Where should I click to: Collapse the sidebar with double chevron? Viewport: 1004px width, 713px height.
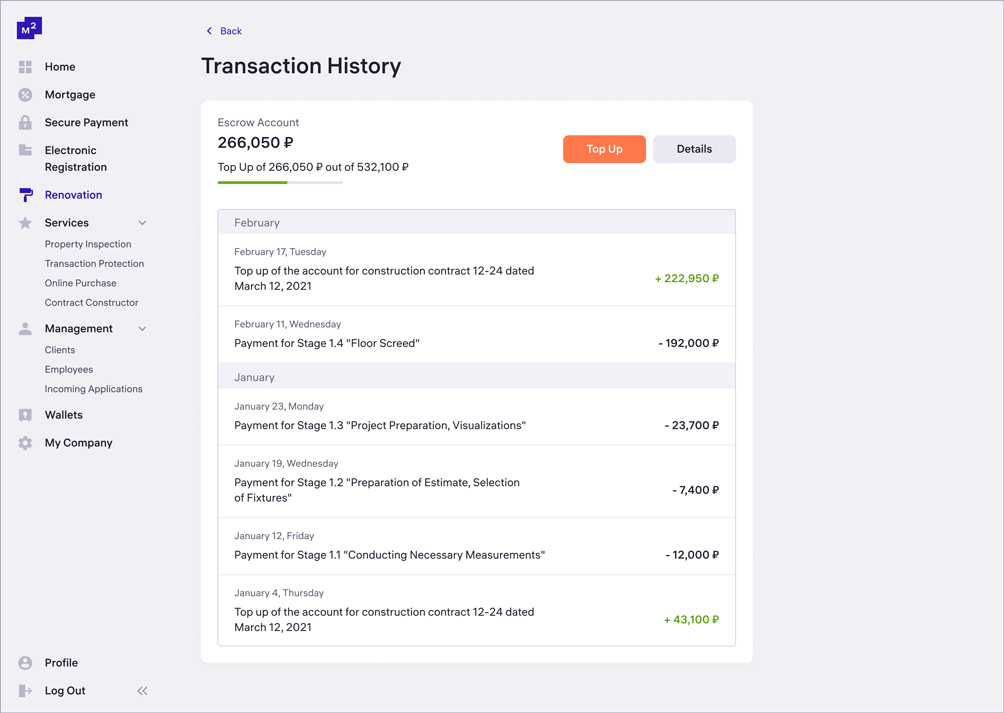point(142,691)
